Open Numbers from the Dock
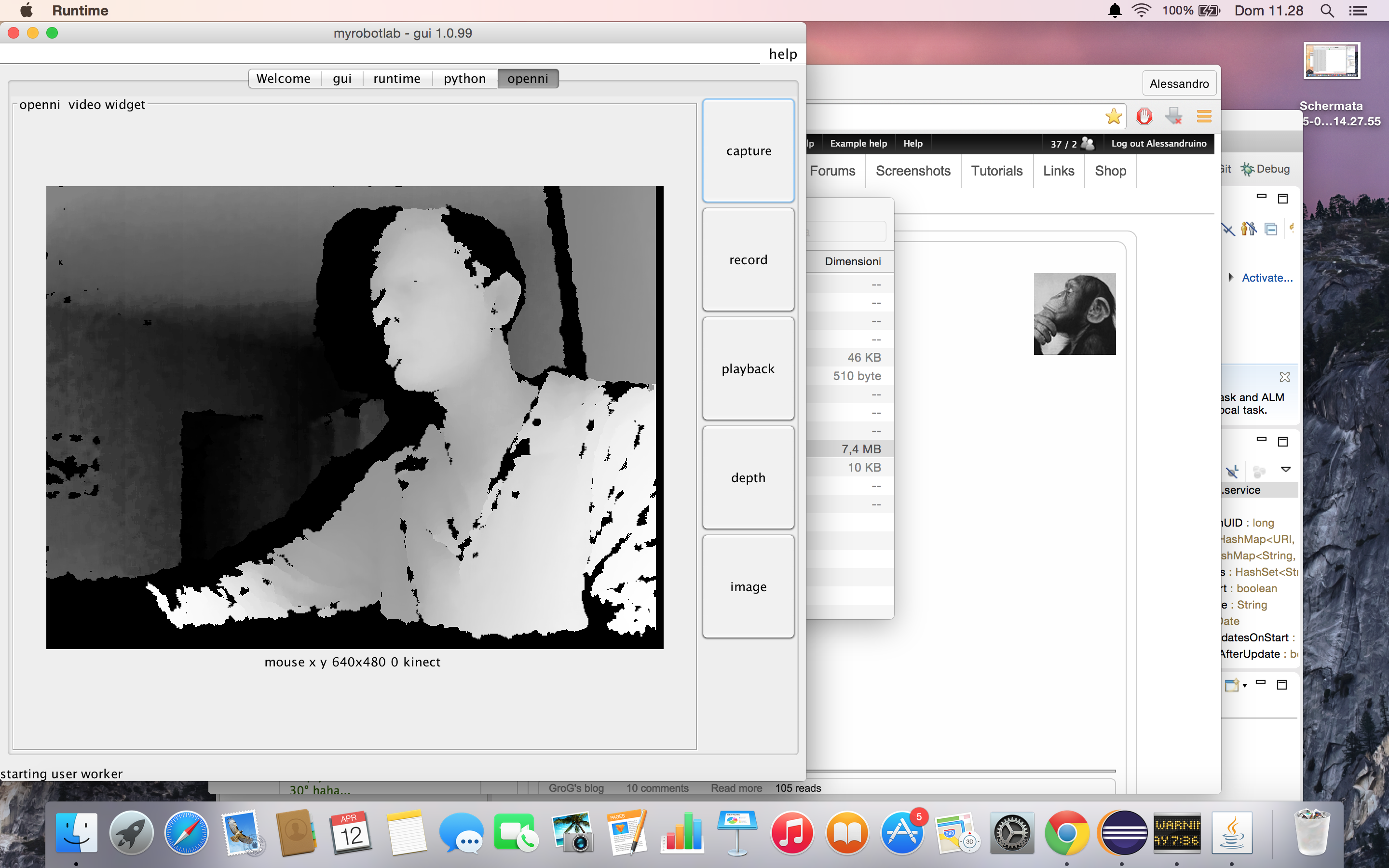 point(682,833)
